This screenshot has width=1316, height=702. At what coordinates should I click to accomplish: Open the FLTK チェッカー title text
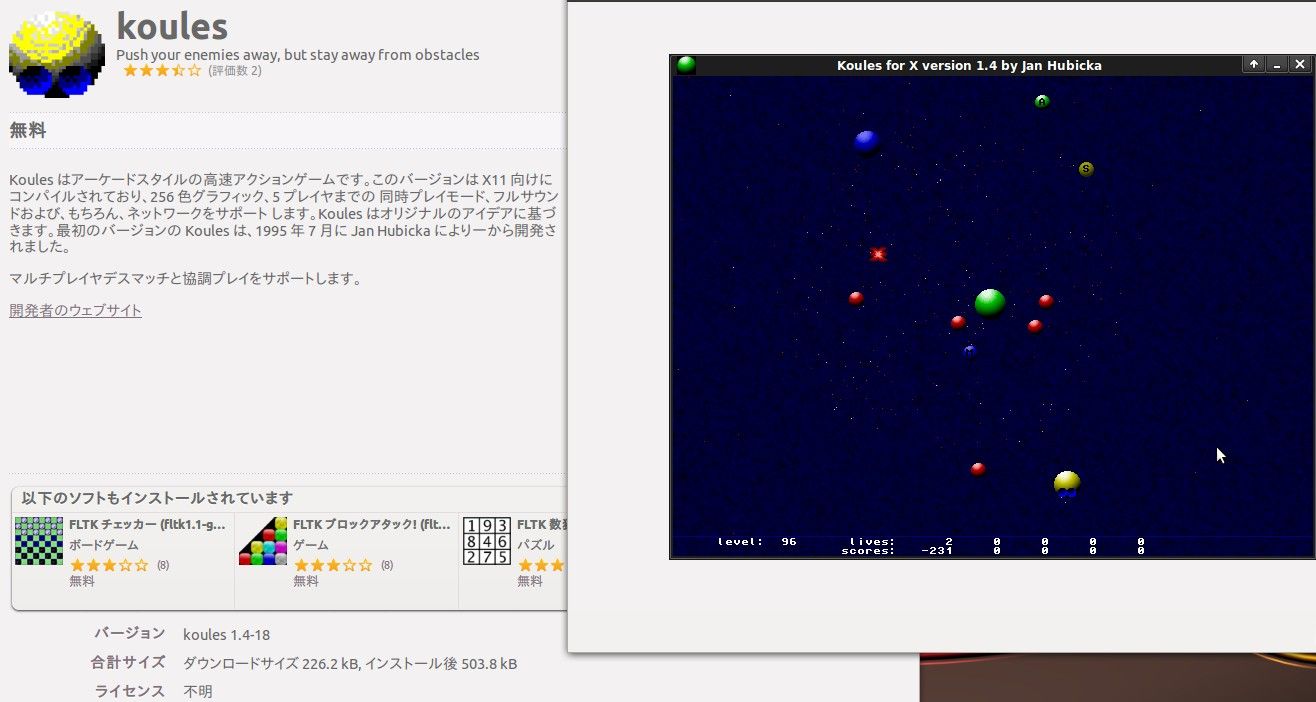pos(147,524)
